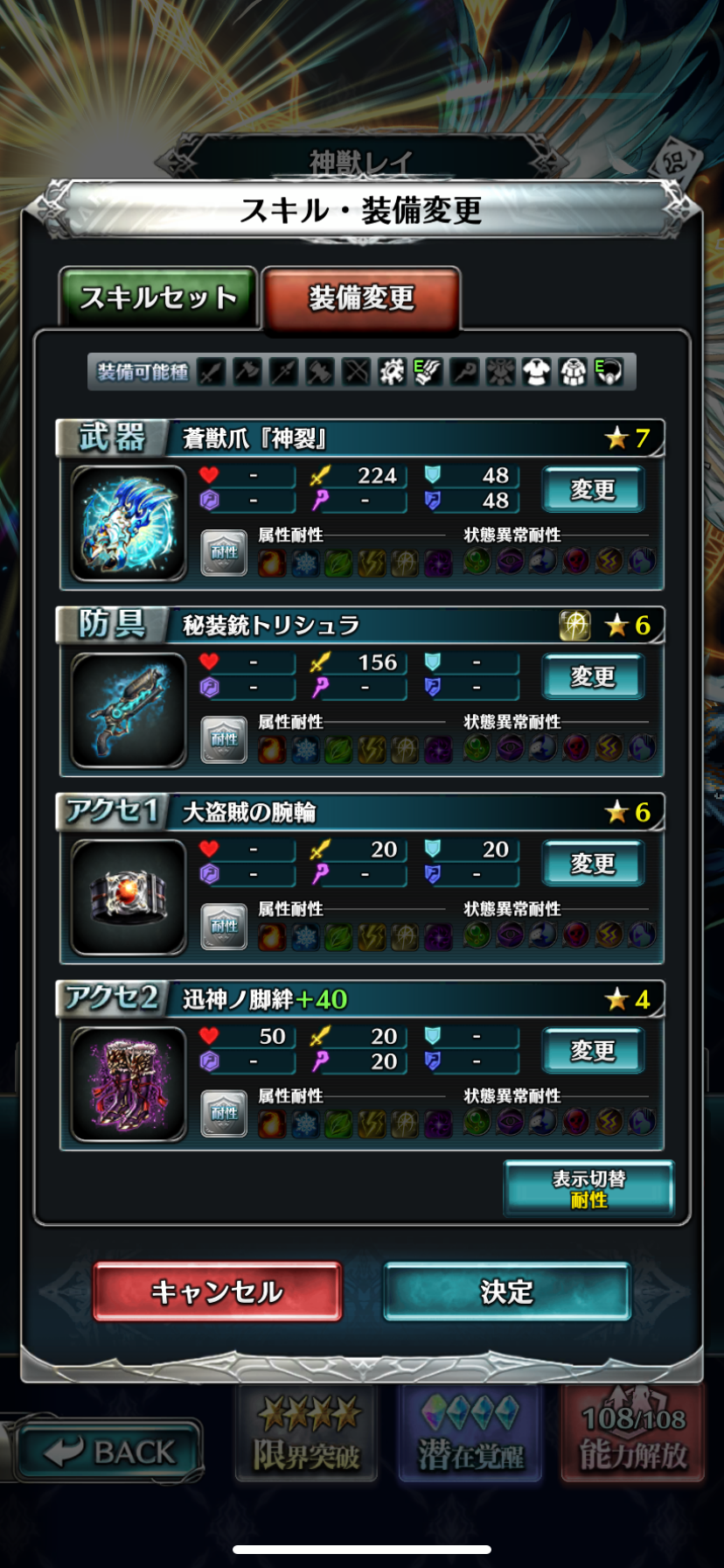Screen dimensions: 724x1568
Task: Tap the 秘装銃トリシュラ gun icon
Action: [129, 710]
